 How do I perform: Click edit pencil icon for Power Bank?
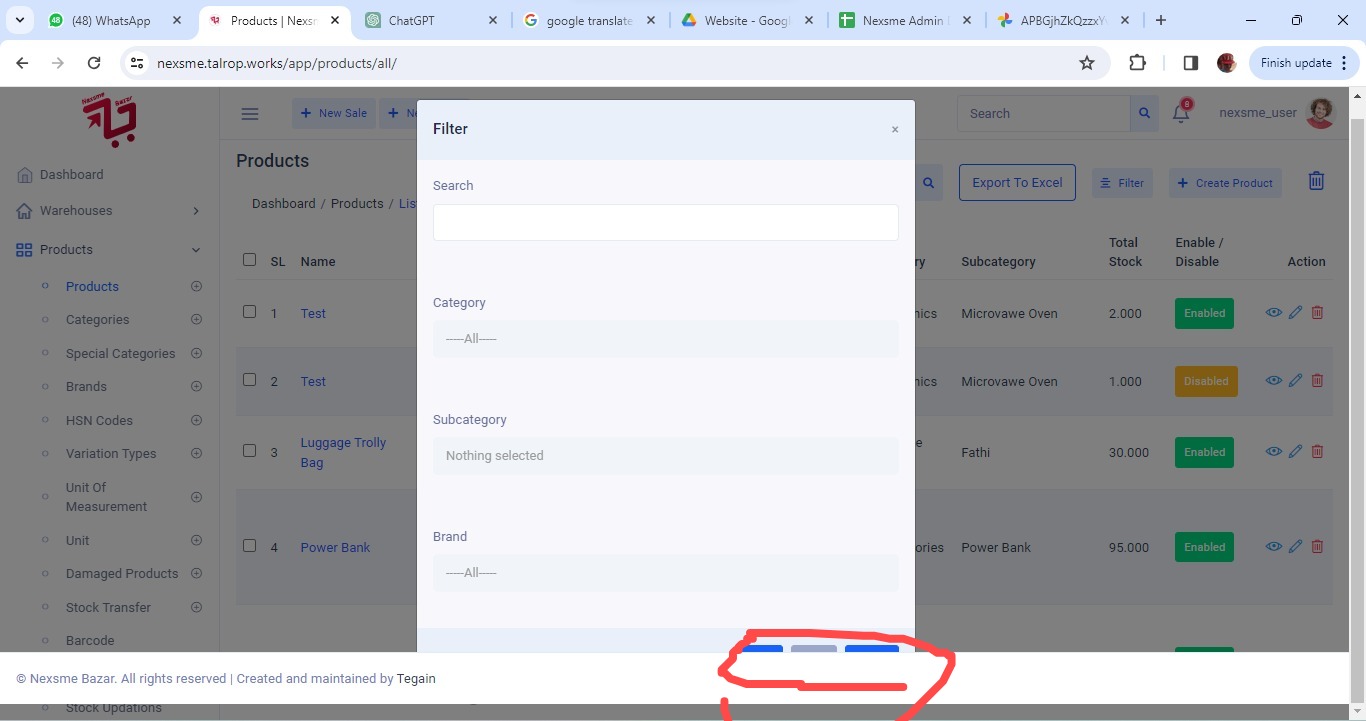(x=1295, y=546)
